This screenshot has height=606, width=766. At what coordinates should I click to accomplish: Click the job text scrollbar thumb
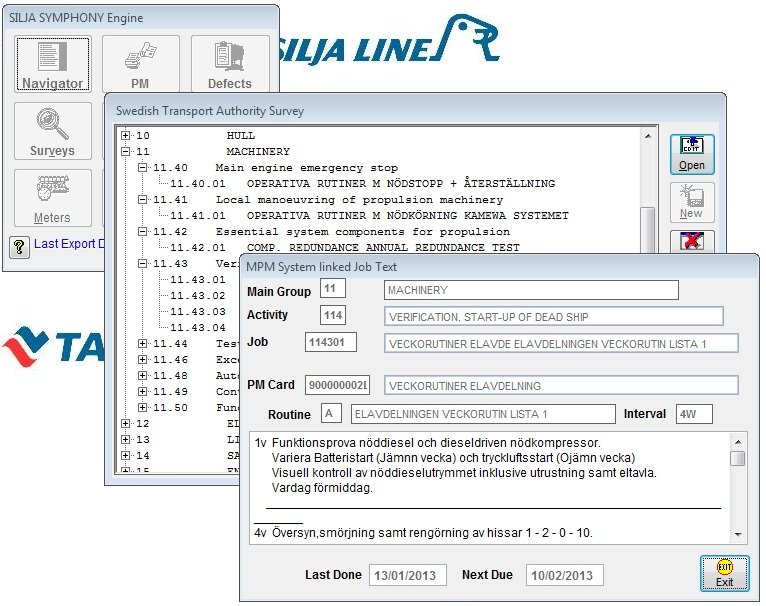coord(738,458)
